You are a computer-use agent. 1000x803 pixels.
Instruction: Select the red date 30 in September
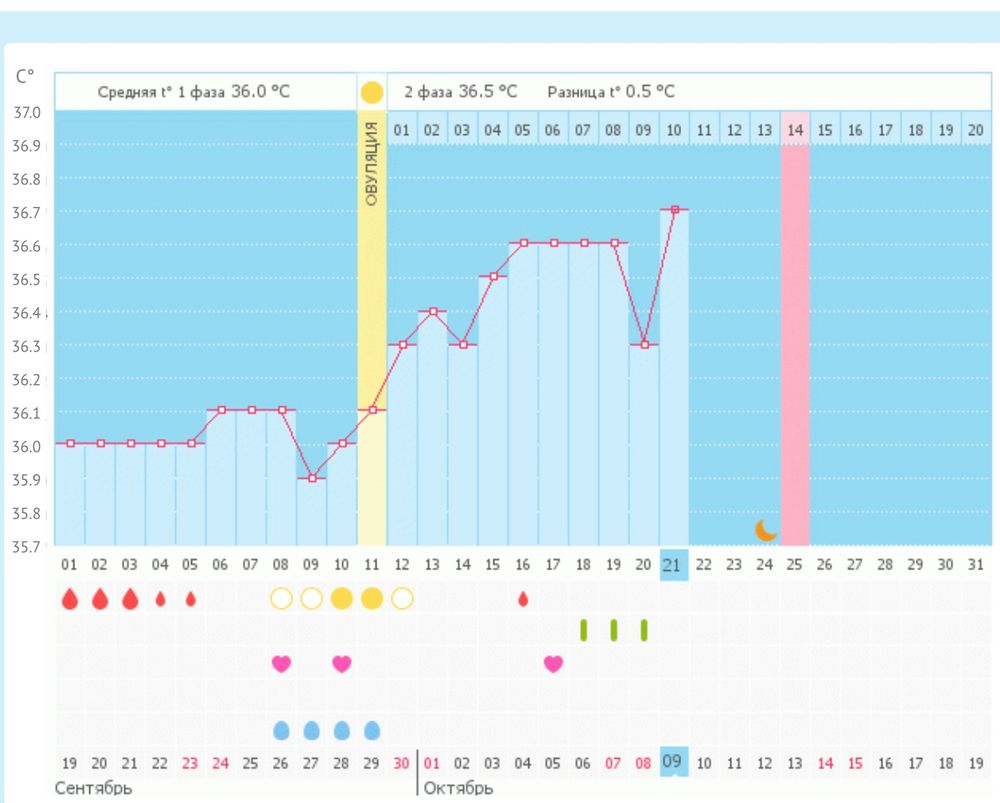click(x=401, y=763)
